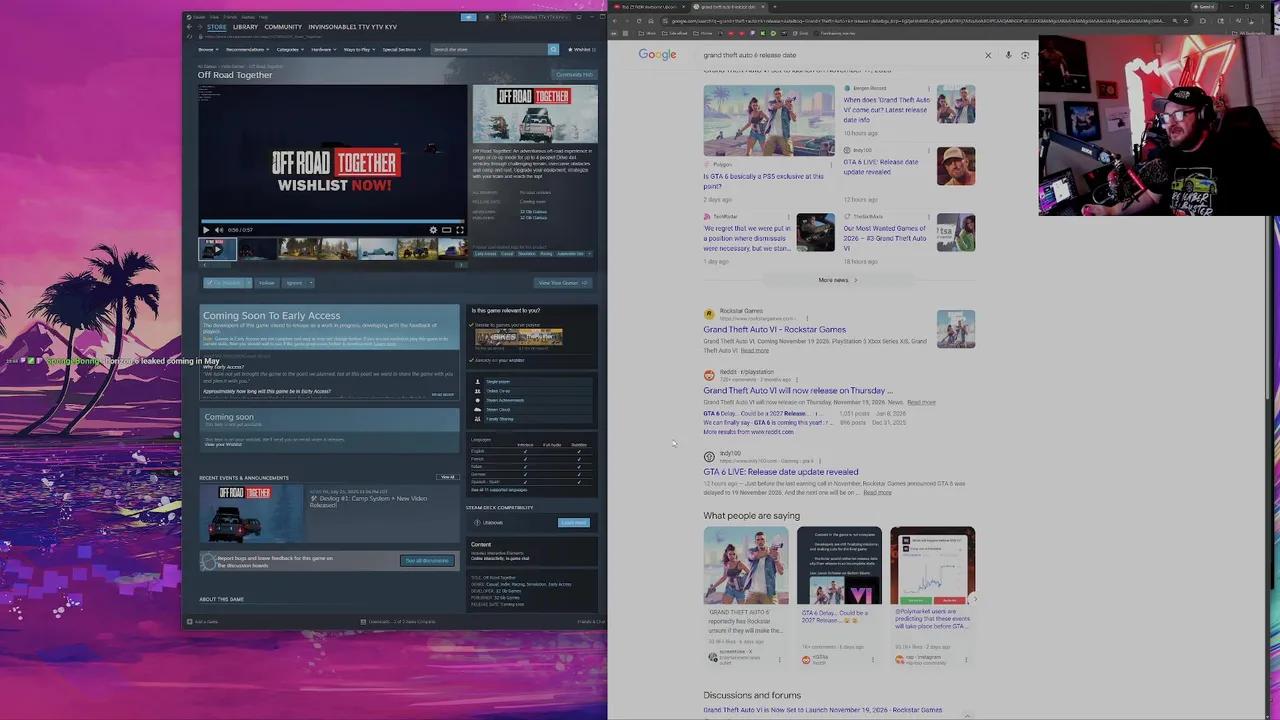Click Learn more under Steam Deck Compatibility
This screenshot has width=1280, height=720.
574,522
